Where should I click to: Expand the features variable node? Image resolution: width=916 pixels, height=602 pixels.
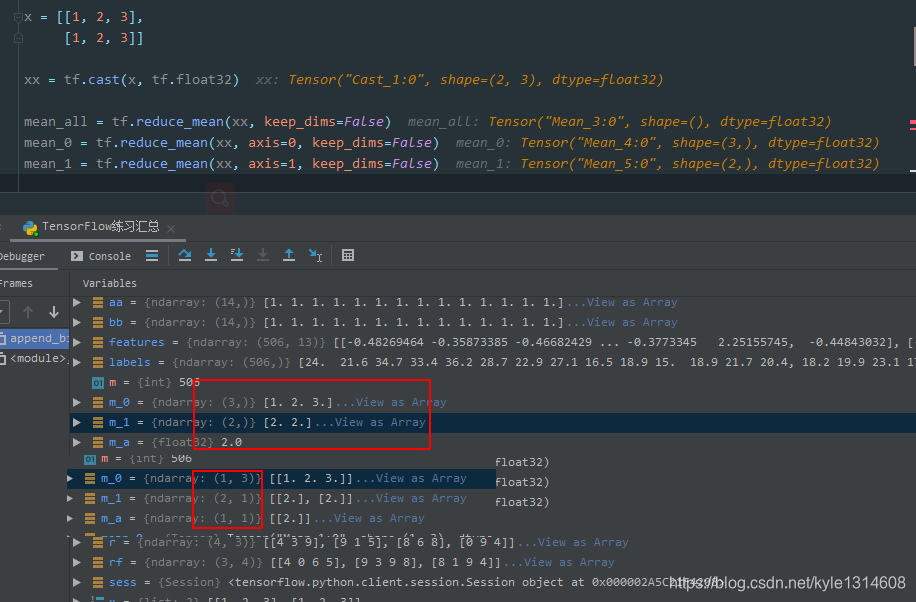pos(77,342)
